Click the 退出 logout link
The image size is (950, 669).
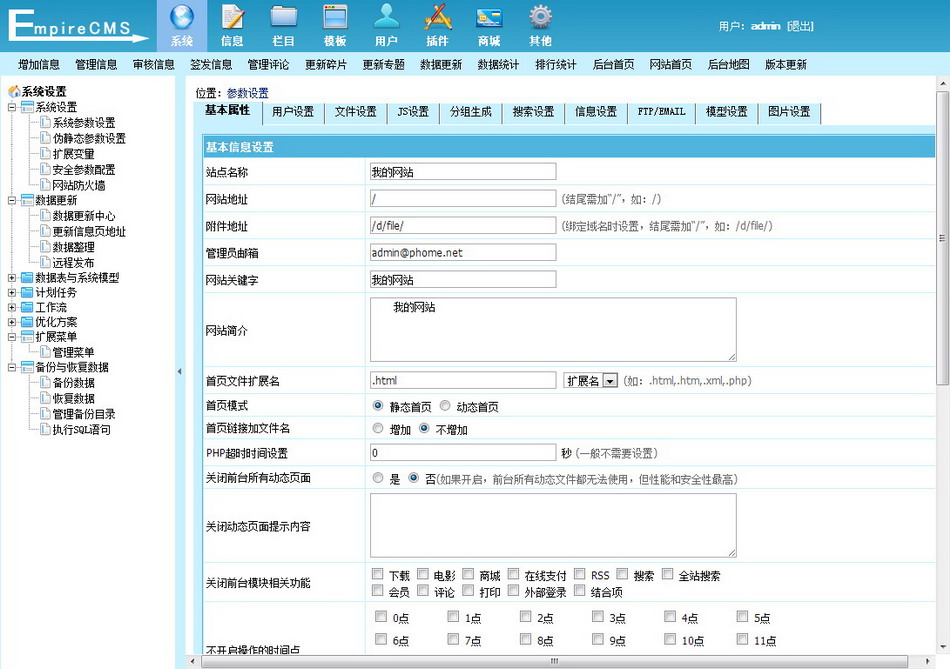point(800,26)
